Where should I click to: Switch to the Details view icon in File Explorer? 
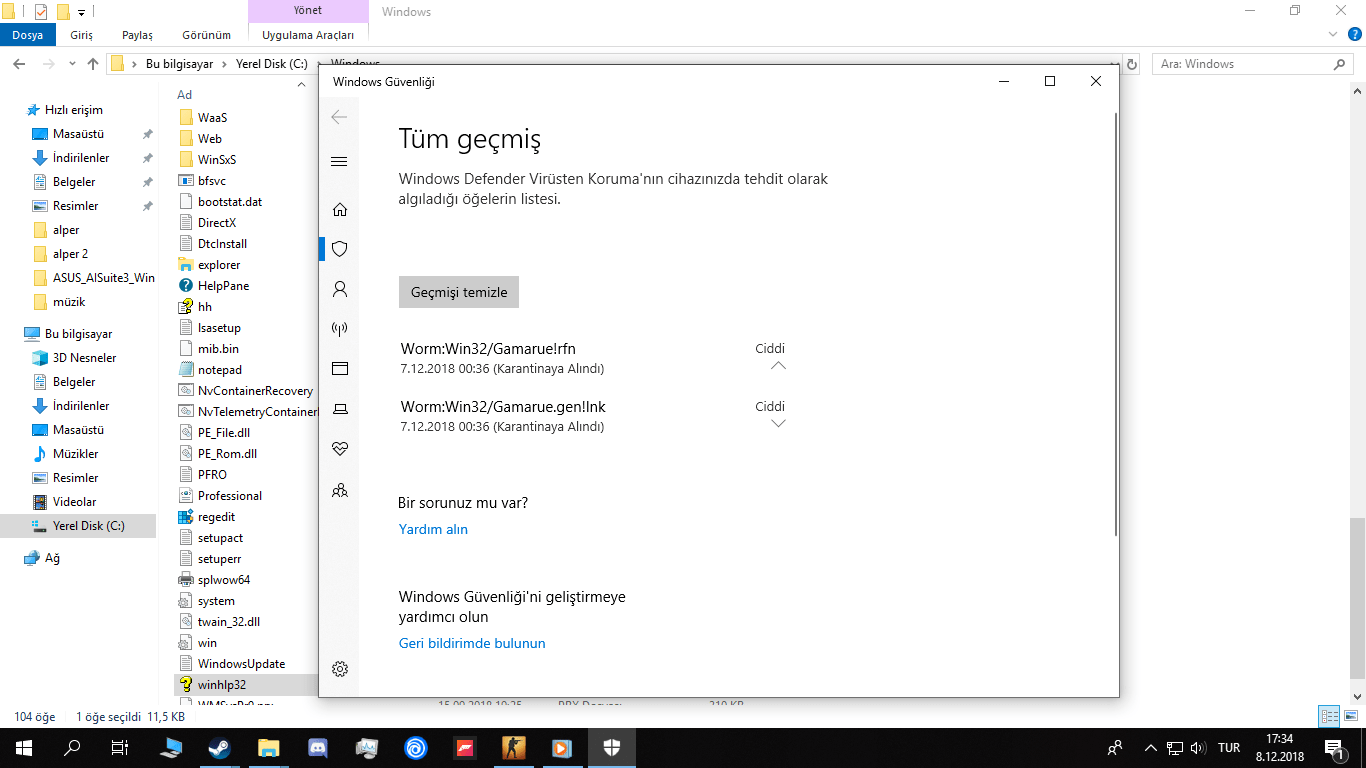1329,716
